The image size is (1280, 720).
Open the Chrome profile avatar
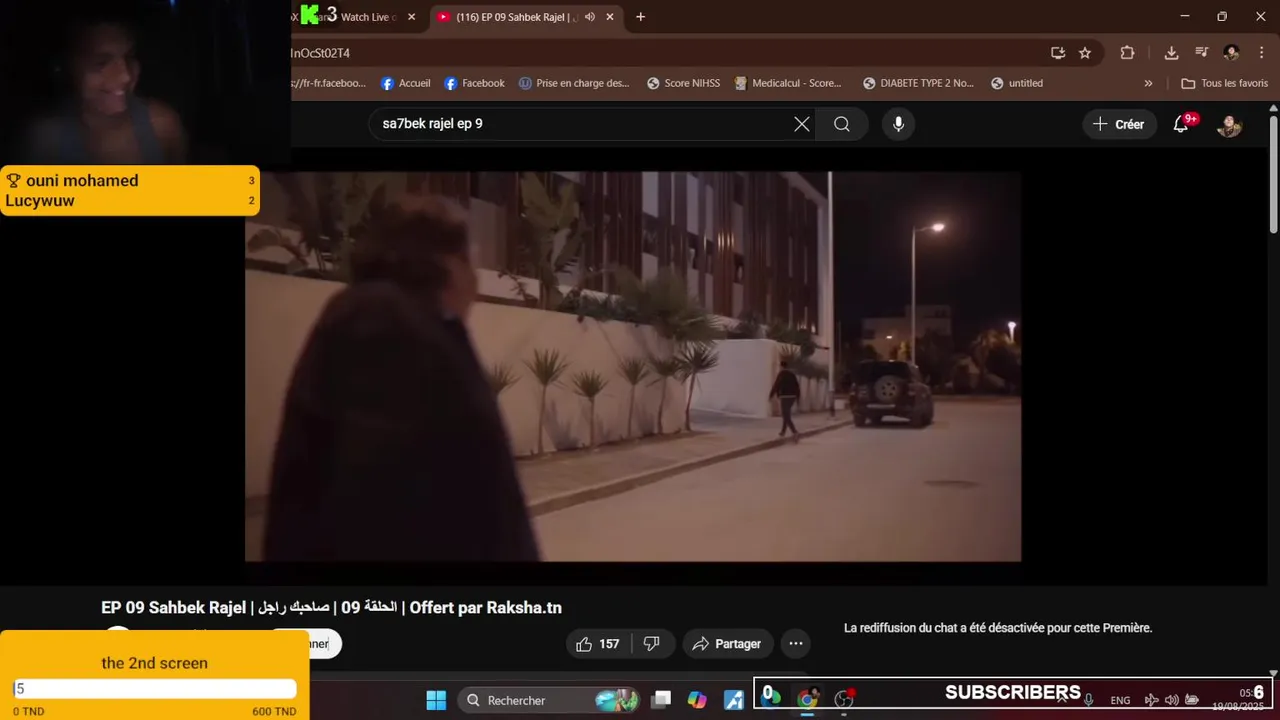(1232, 53)
